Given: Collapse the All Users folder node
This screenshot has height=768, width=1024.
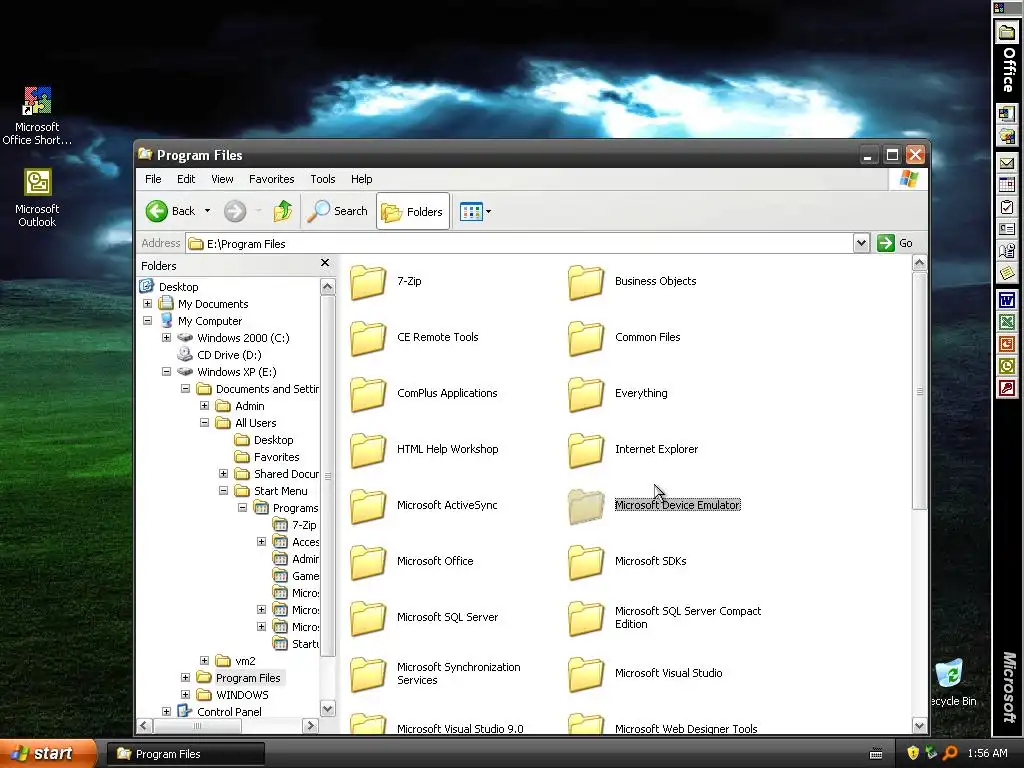Looking at the screenshot, I should coord(204,423).
